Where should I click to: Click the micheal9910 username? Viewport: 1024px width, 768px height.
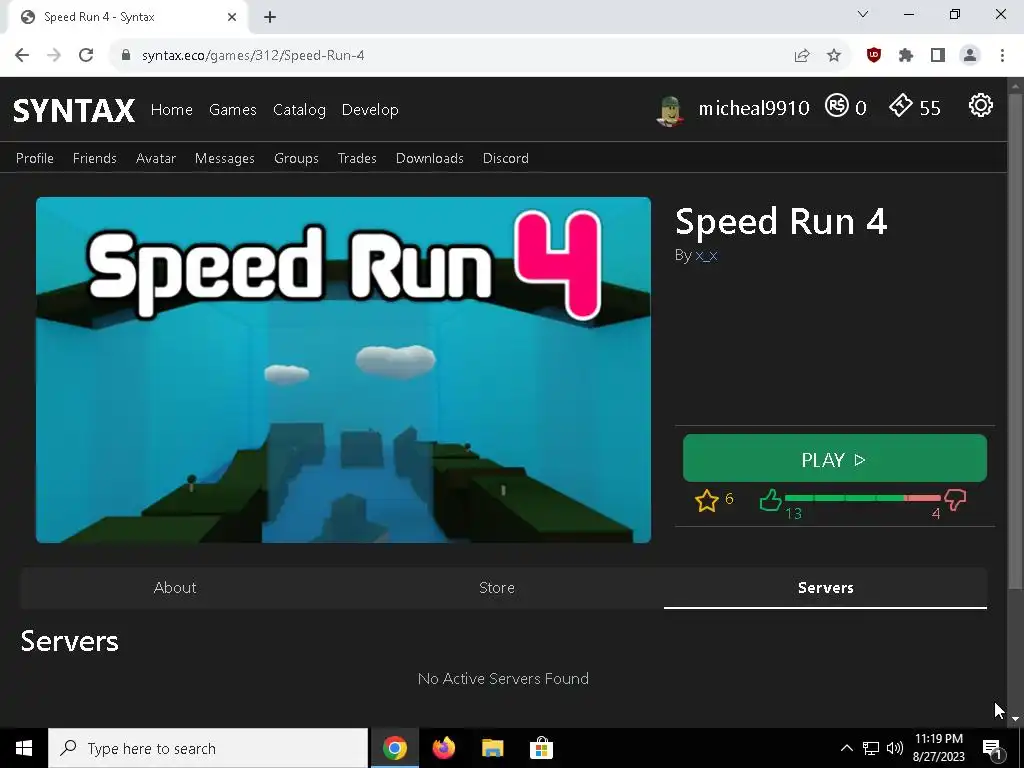click(x=754, y=108)
